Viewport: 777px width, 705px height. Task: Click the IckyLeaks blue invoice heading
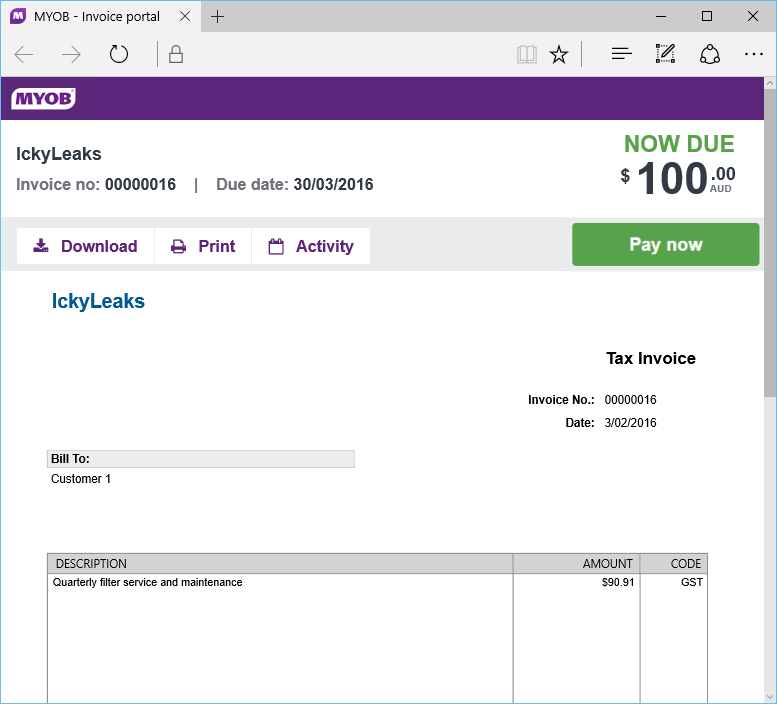pyautogui.click(x=98, y=301)
